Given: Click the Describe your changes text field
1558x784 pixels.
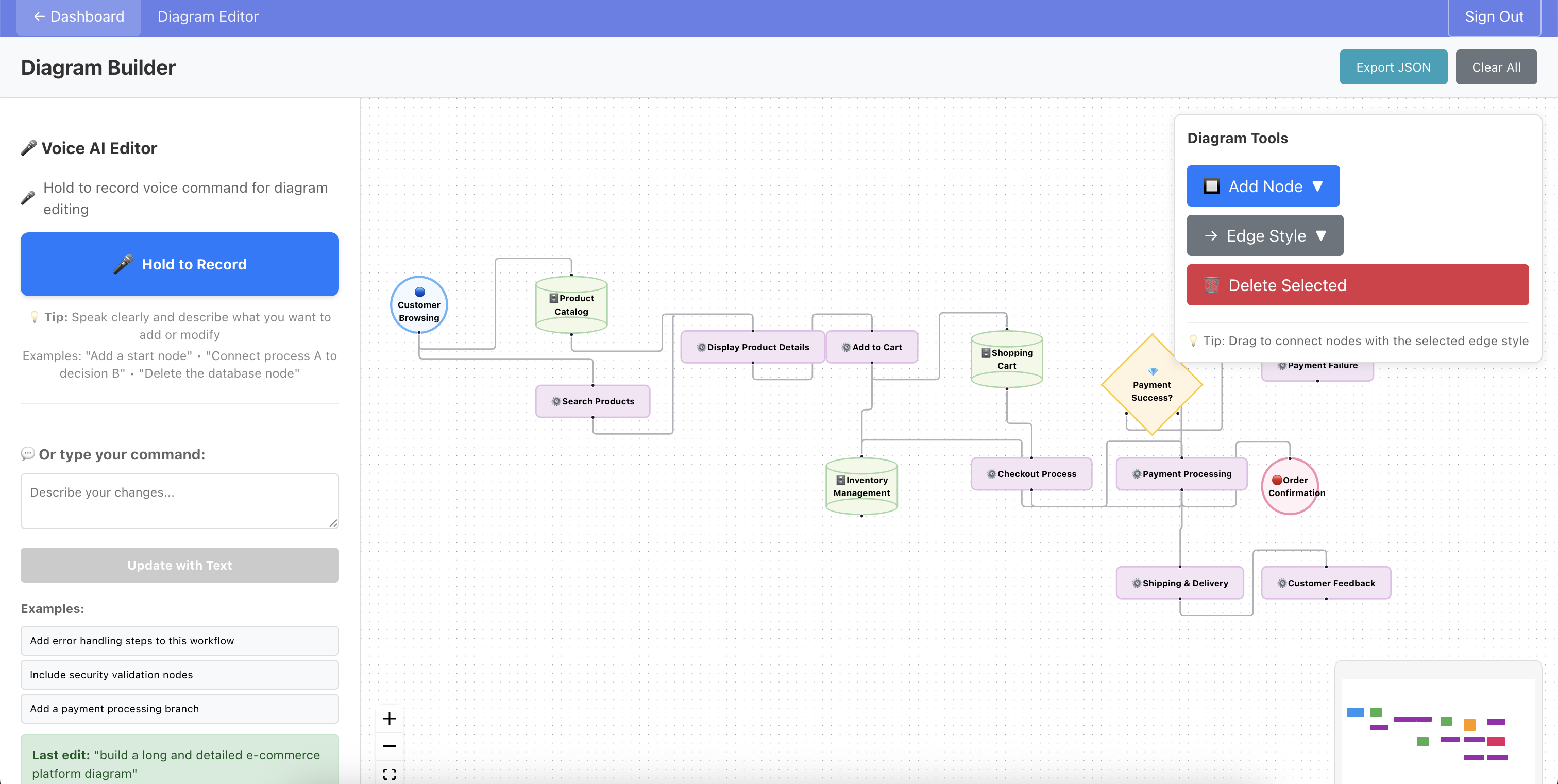Looking at the screenshot, I should click(x=180, y=501).
